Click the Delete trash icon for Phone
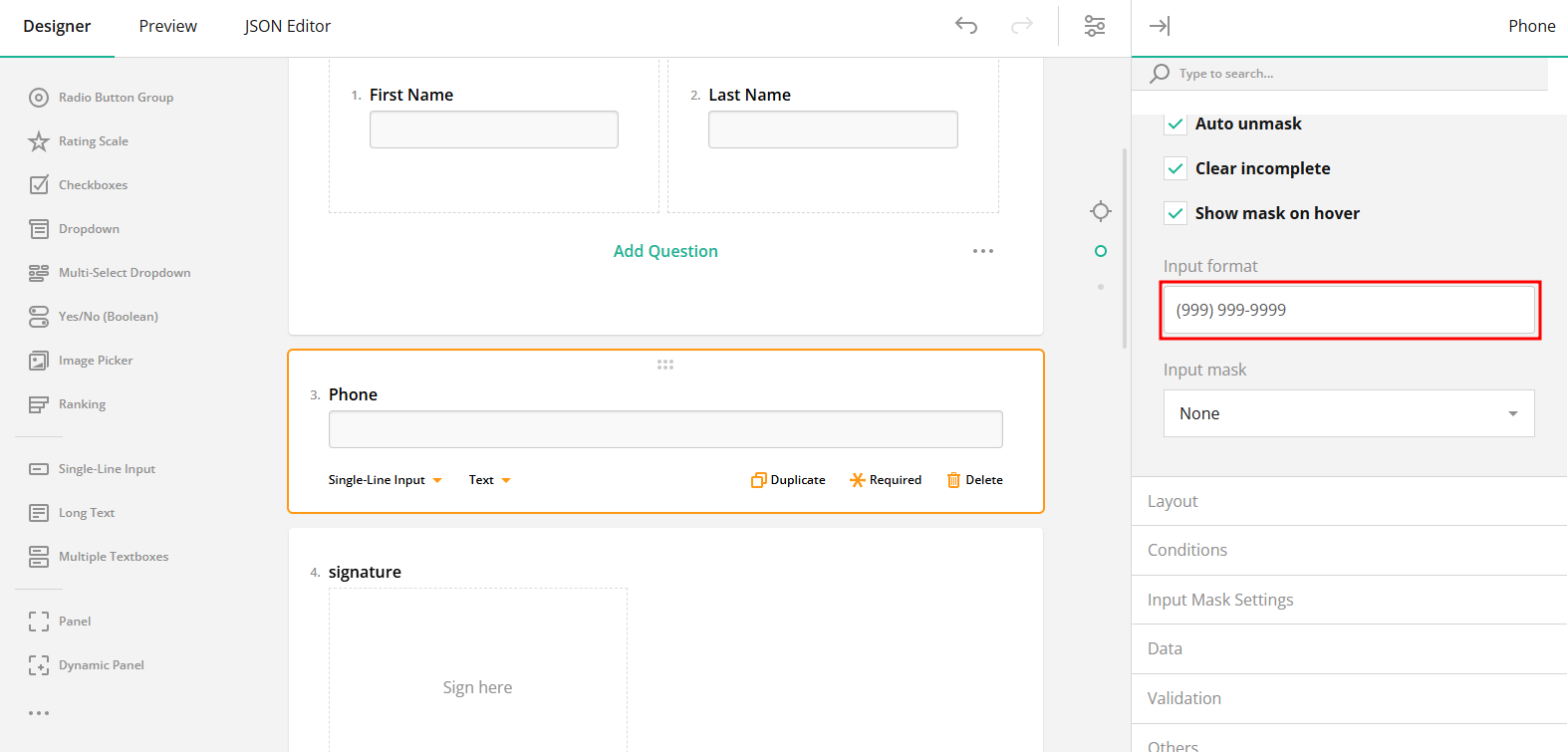 coord(974,480)
